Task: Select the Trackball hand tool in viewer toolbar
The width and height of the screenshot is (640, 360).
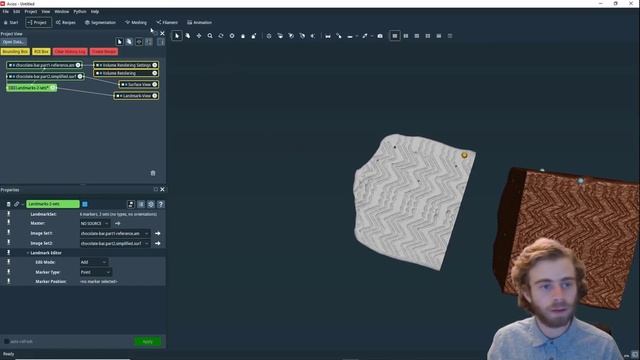Action: pos(188,36)
